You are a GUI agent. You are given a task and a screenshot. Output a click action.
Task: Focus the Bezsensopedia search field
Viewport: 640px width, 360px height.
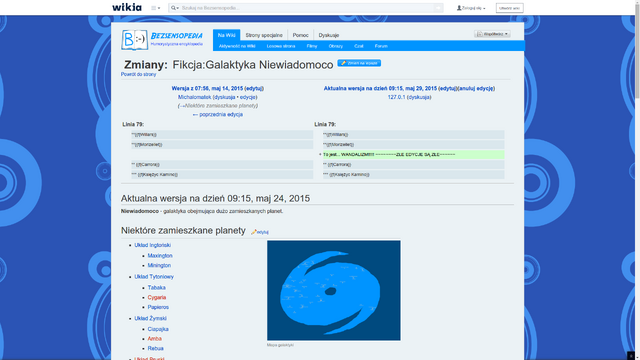click(x=307, y=8)
